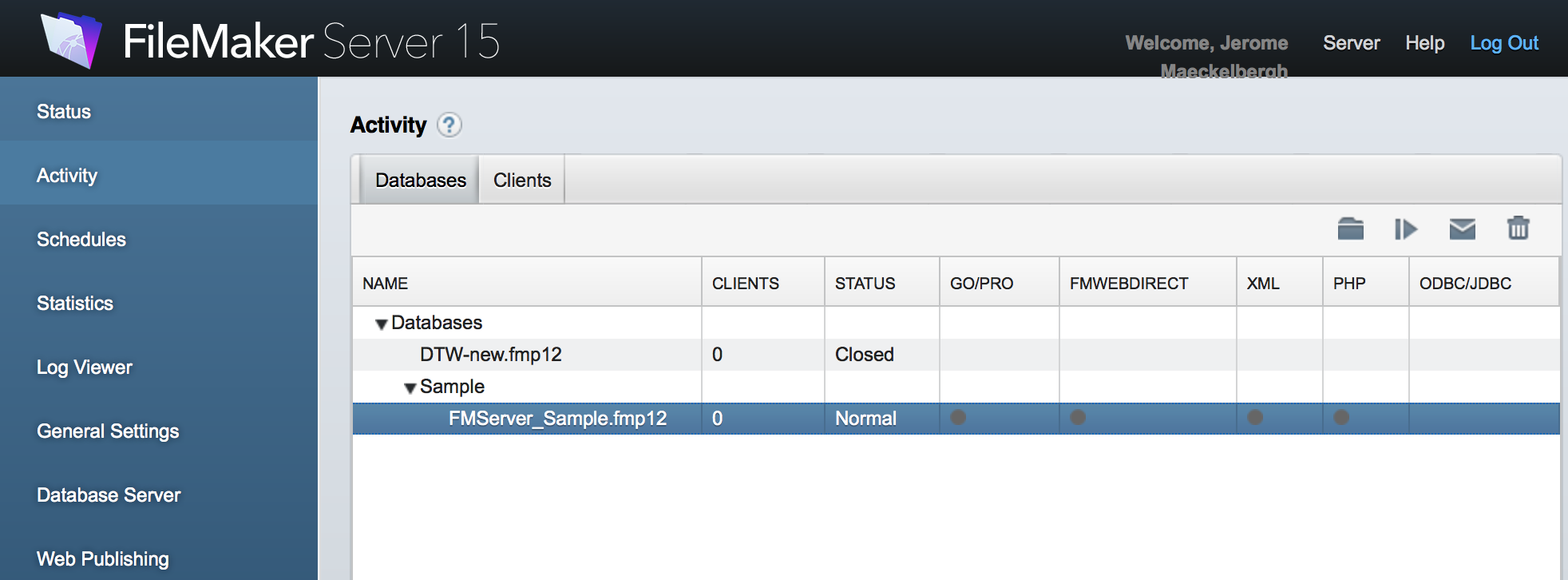Click the database folder icon in toolbar

point(1350,229)
